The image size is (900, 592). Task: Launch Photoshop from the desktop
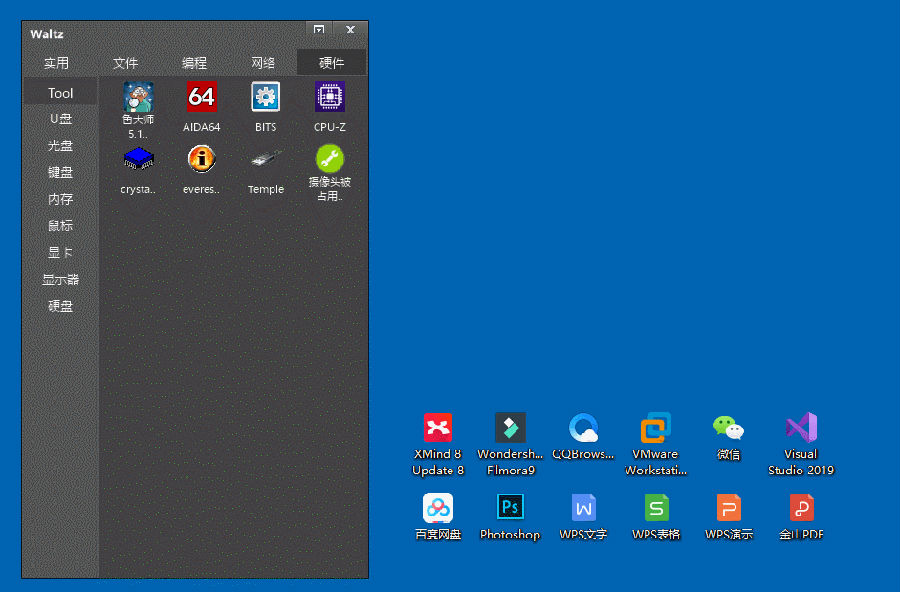[x=510, y=508]
